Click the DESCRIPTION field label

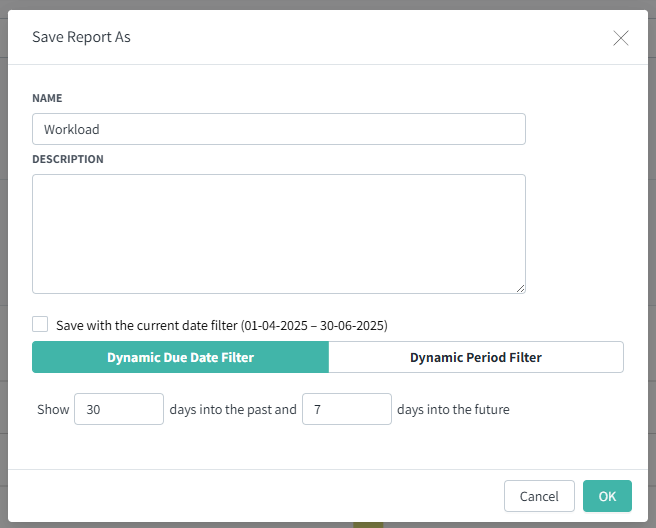68,159
